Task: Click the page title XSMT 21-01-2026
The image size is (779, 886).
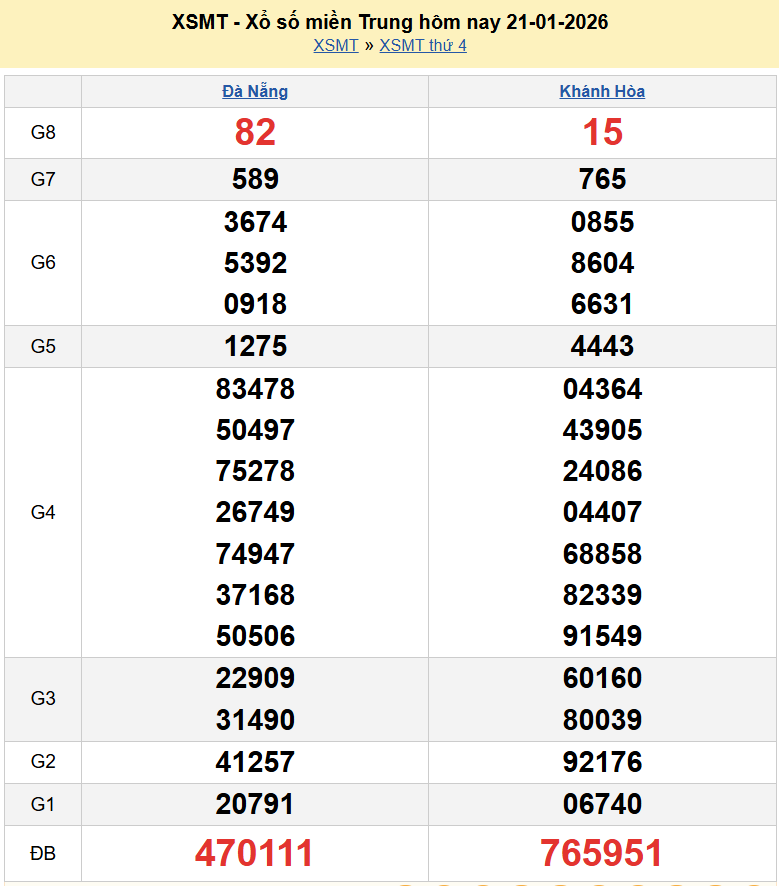Action: pos(389,21)
